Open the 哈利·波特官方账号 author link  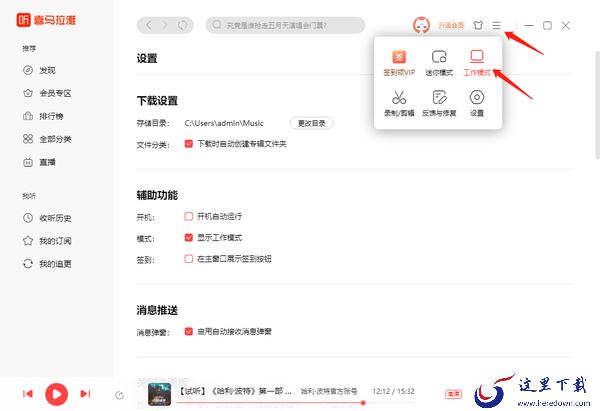point(329,391)
